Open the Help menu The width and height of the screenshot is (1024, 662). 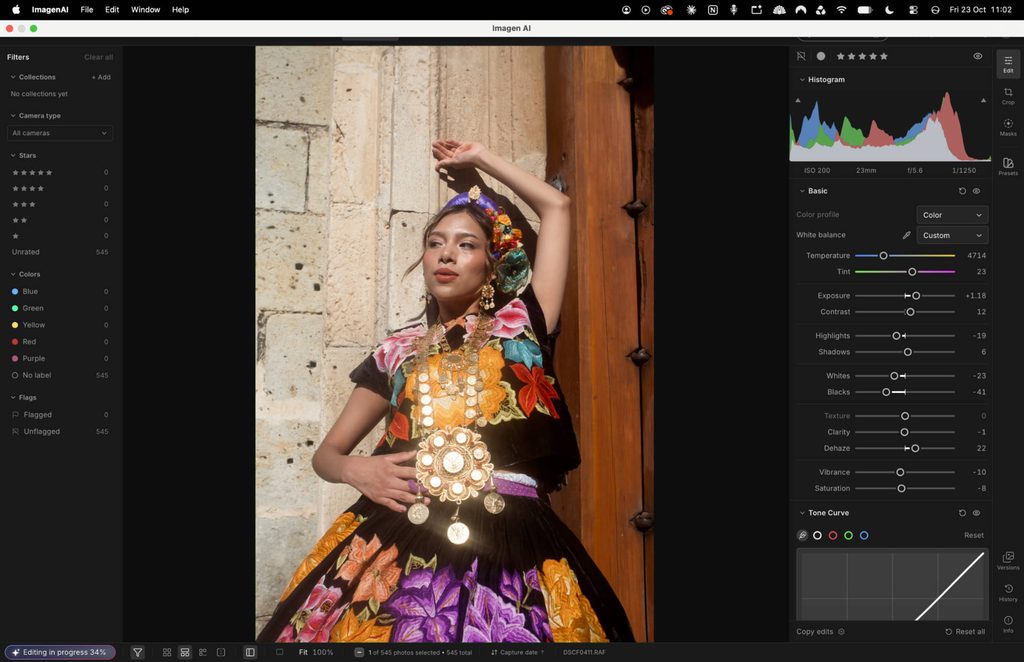coord(180,10)
